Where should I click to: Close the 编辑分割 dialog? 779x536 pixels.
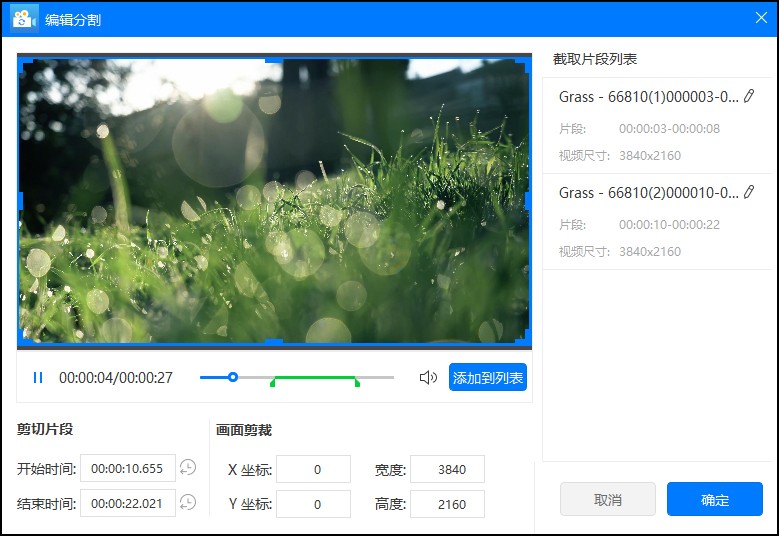(761, 18)
